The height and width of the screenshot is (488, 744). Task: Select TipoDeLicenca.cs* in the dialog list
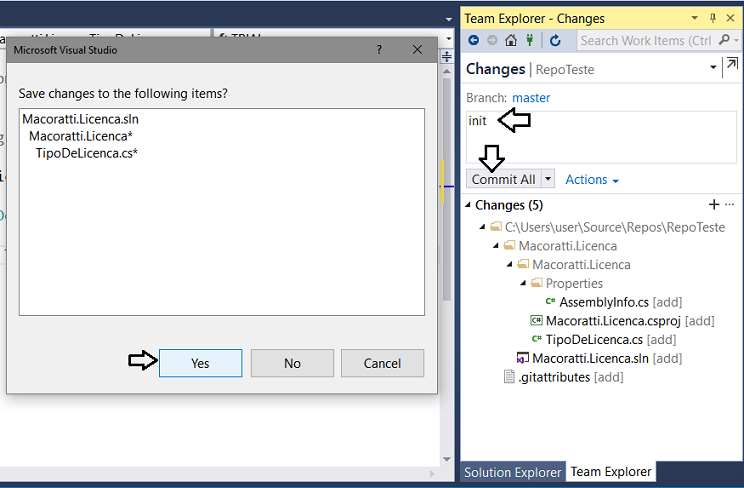[87, 153]
